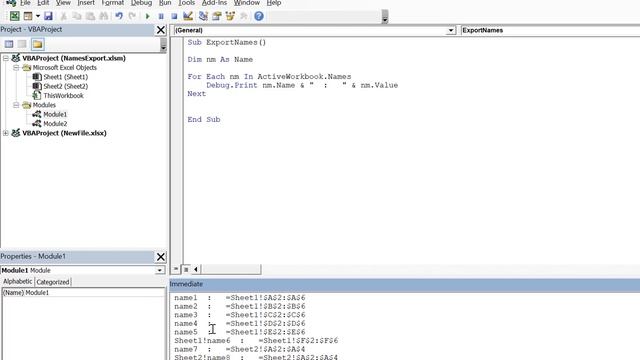Click the Copy toolbar icon
Image resolution: width=640 pixels, height=360 pixels.
coord(77,16)
